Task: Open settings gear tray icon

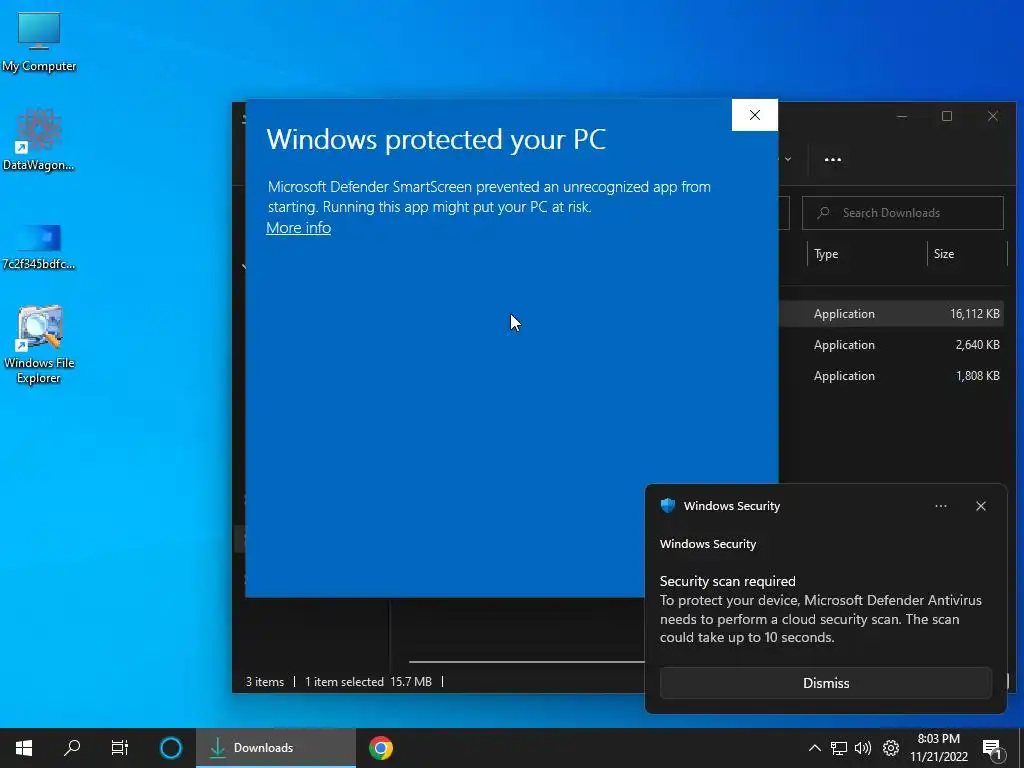Action: pyautogui.click(x=891, y=748)
